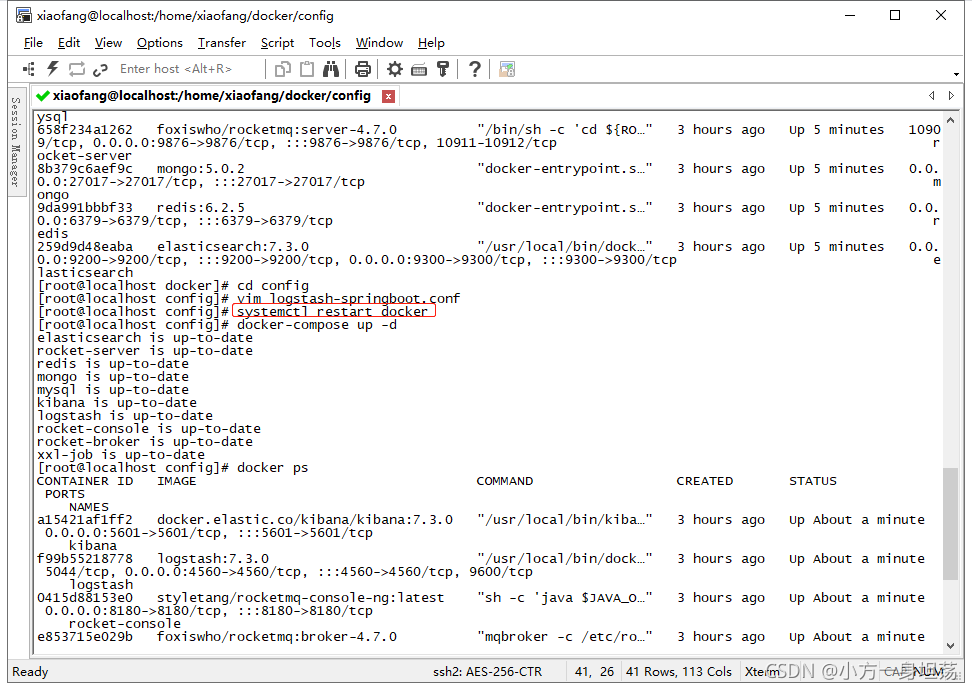The image size is (972, 690).
Task: Close the session tab with red X
Action: [388, 96]
